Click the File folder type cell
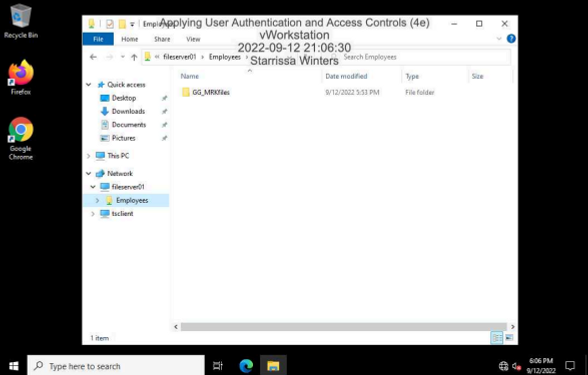This screenshot has width=588, height=375. tap(420, 92)
